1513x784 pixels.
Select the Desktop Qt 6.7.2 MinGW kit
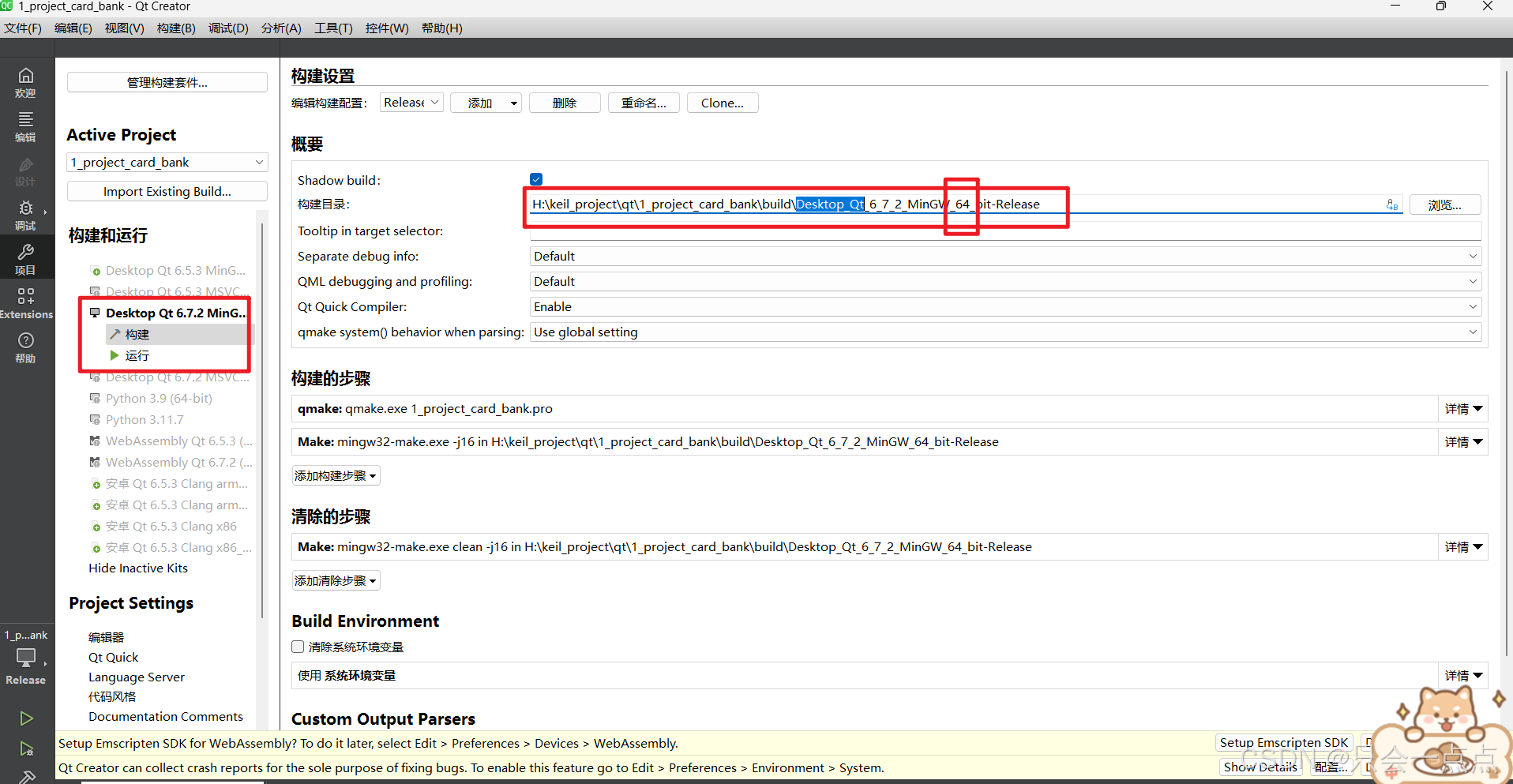[169, 313]
